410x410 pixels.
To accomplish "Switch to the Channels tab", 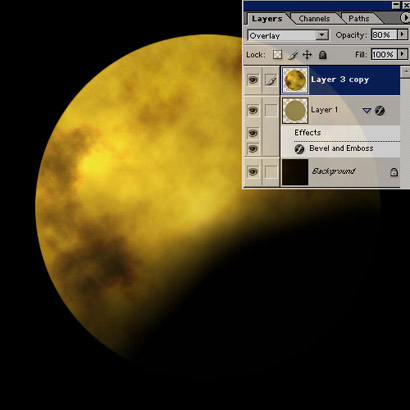I will [314, 19].
